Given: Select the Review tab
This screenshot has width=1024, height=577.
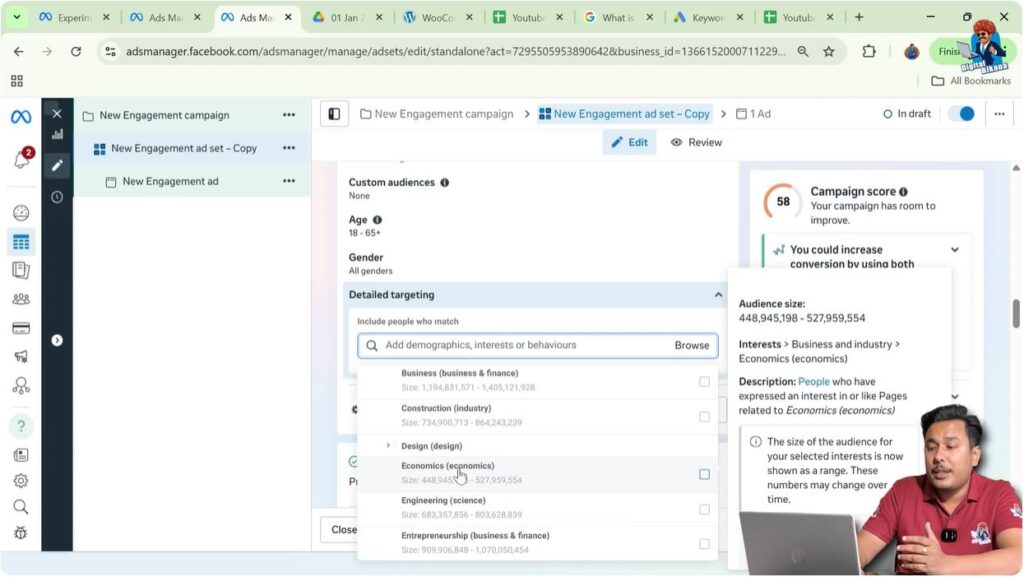Looking at the screenshot, I should coord(696,142).
